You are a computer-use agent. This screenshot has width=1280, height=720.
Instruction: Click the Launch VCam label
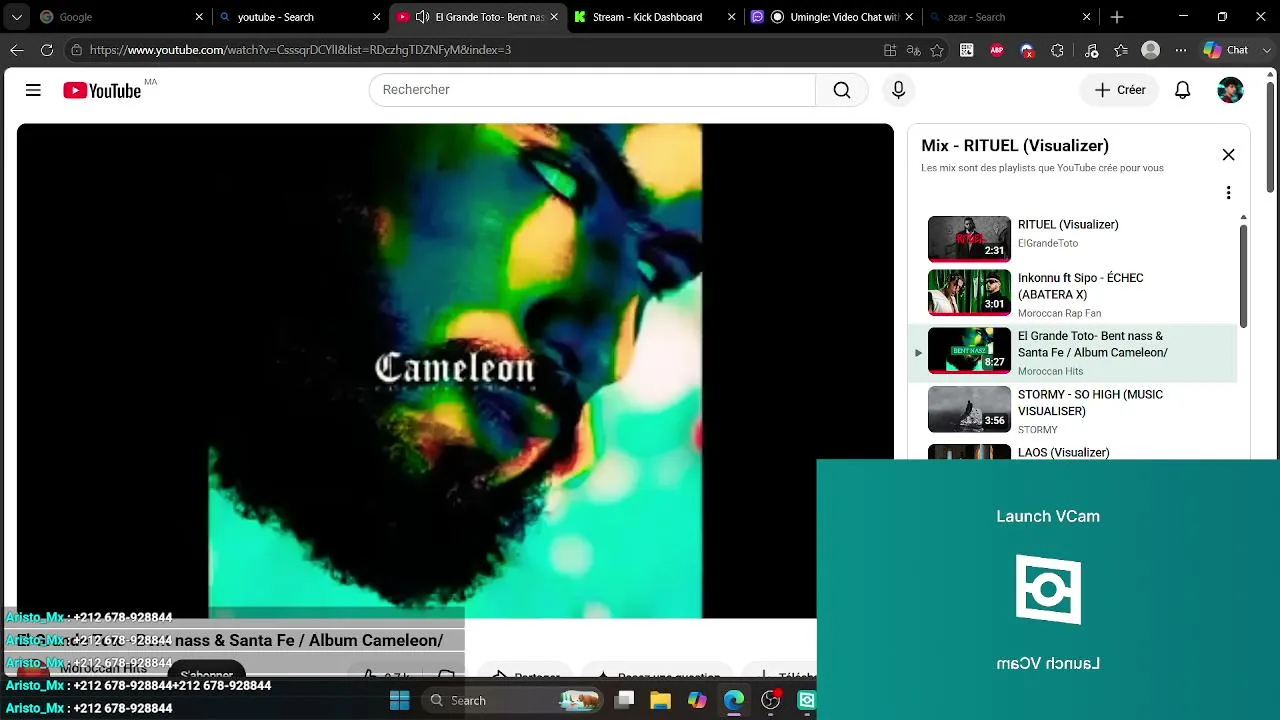[x=1048, y=517]
